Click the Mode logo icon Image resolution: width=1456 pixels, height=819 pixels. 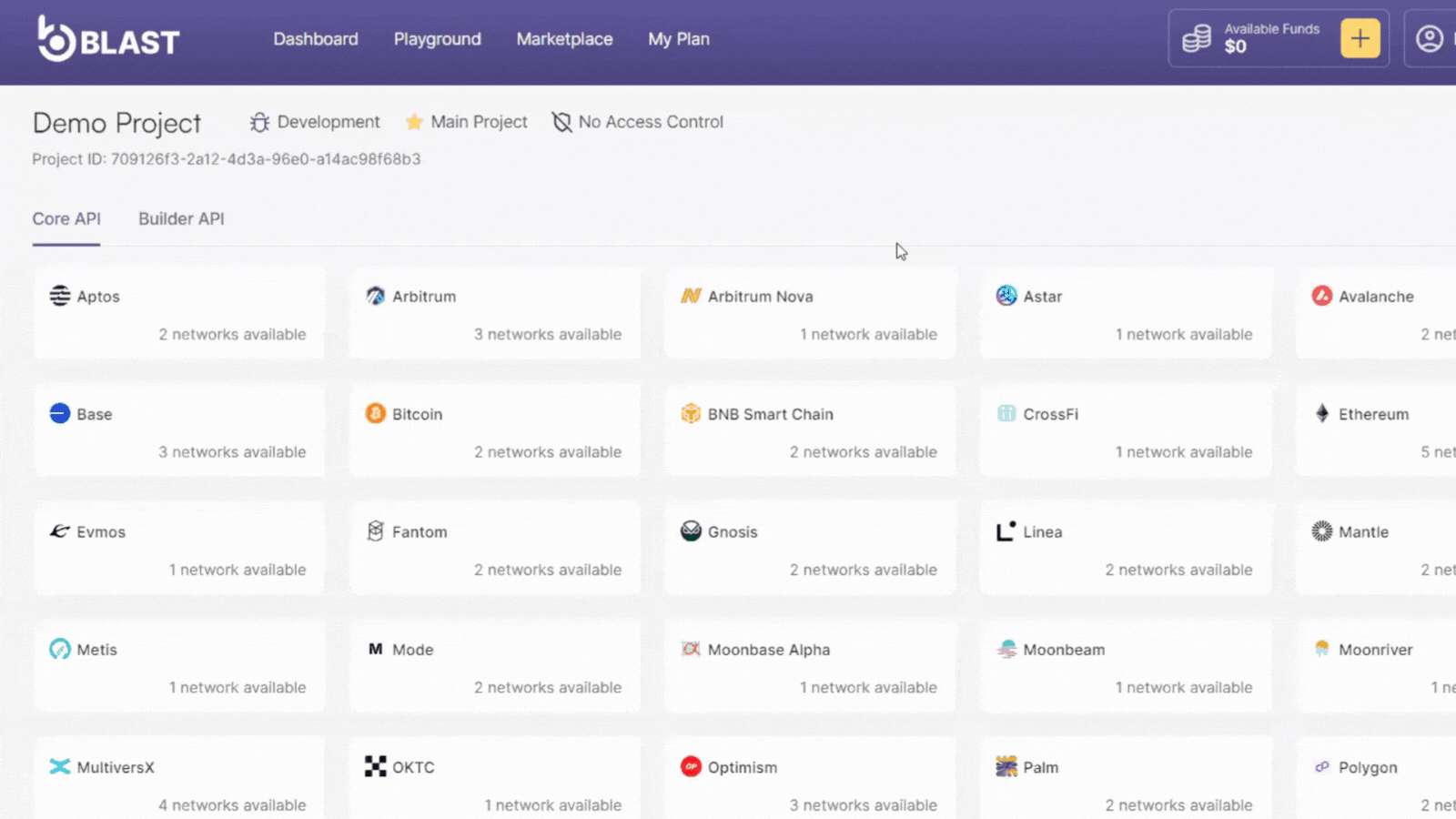click(375, 649)
